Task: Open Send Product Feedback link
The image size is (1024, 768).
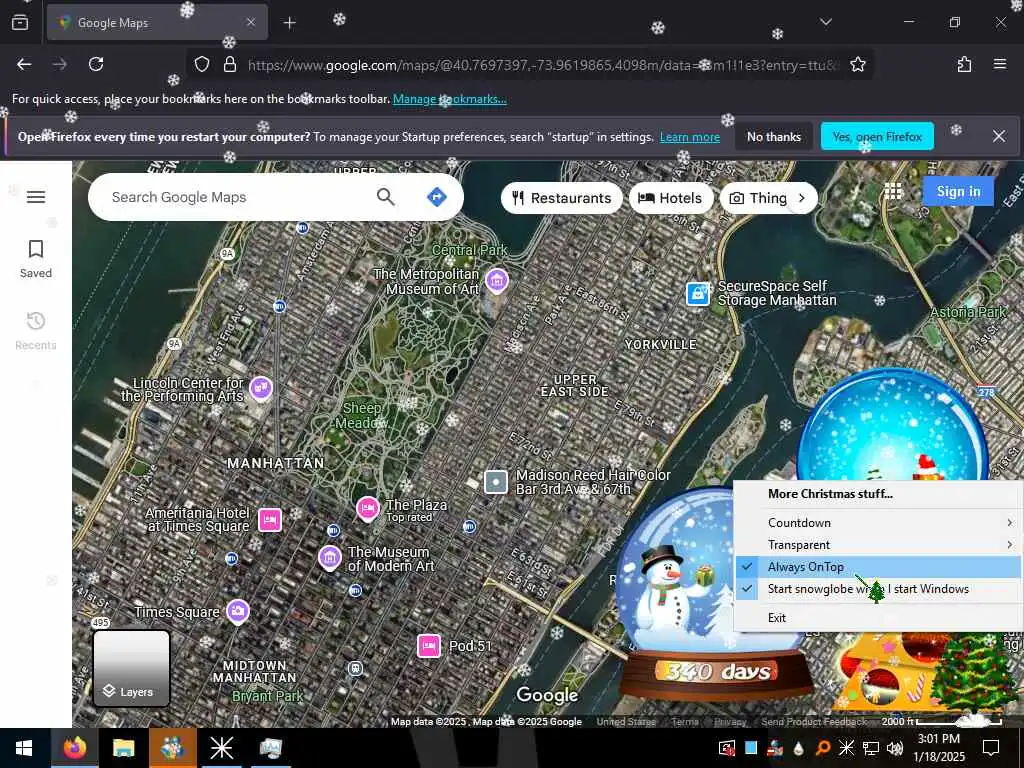Action: 814,722
